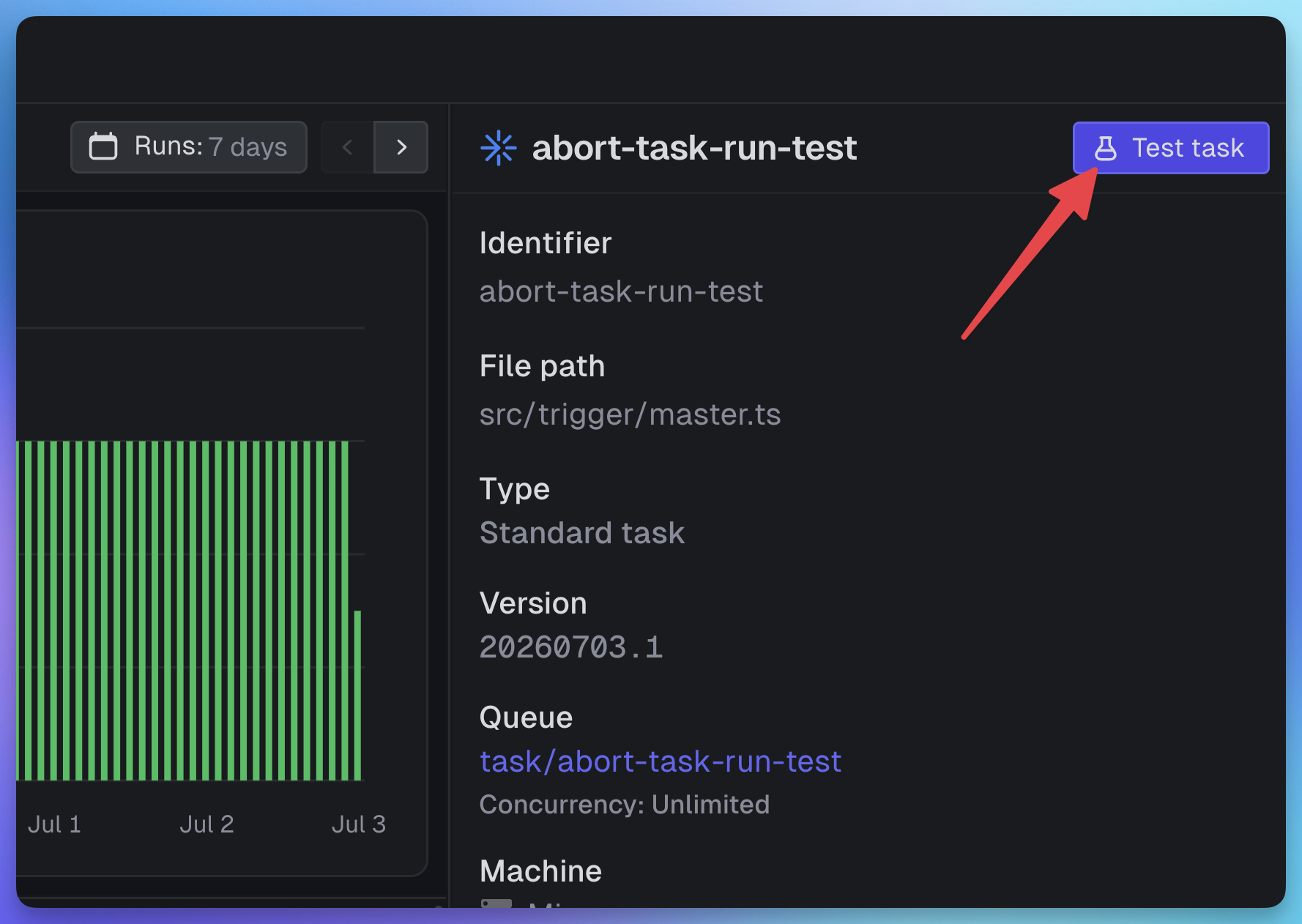Go to previous page with left chevron
The width and height of the screenshot is (1302, 924).
(x=348, y=147)
